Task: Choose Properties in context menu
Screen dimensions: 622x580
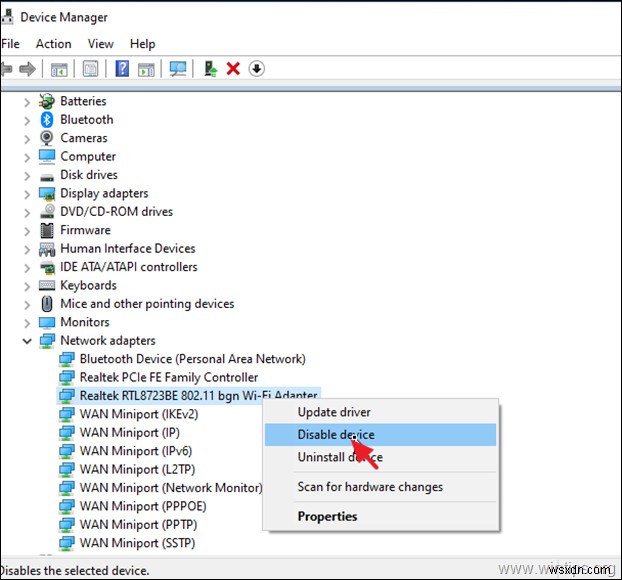Action: [380, 516]
